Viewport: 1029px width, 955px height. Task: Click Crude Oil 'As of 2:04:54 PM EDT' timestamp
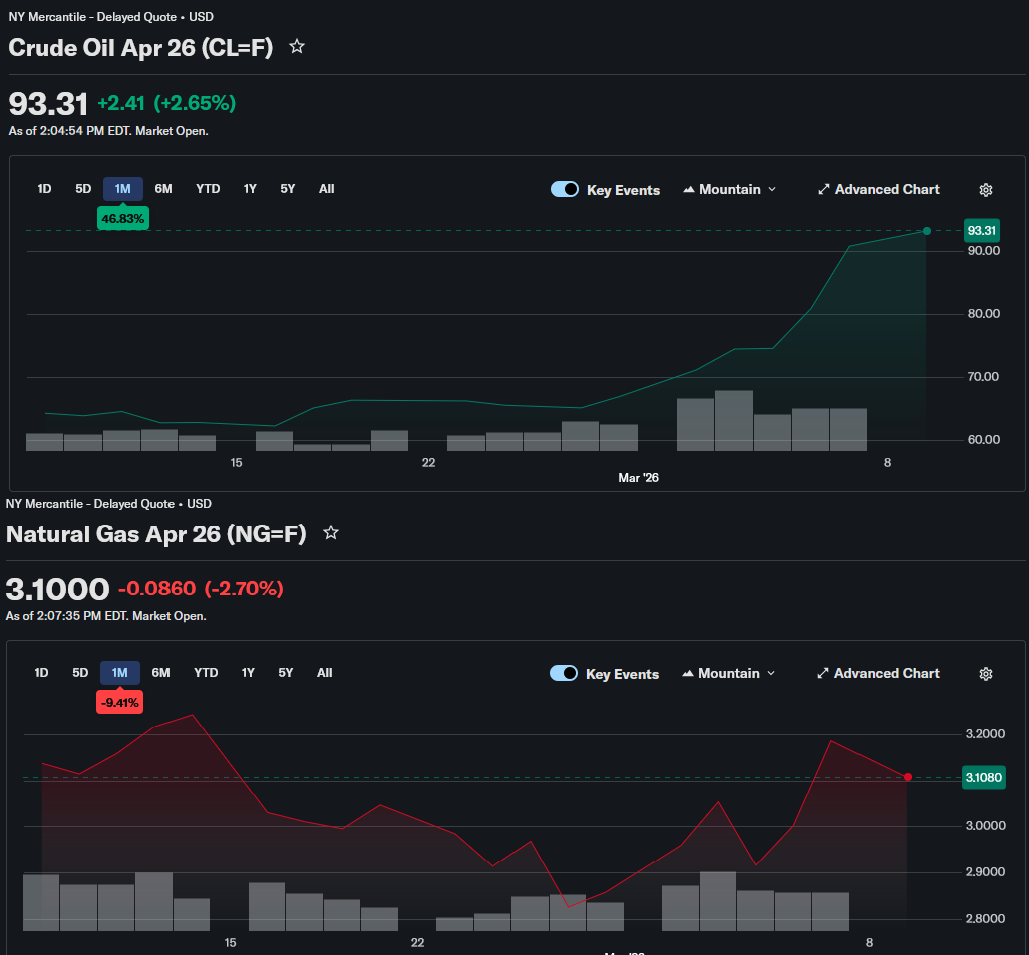click(x=108, y=131)
